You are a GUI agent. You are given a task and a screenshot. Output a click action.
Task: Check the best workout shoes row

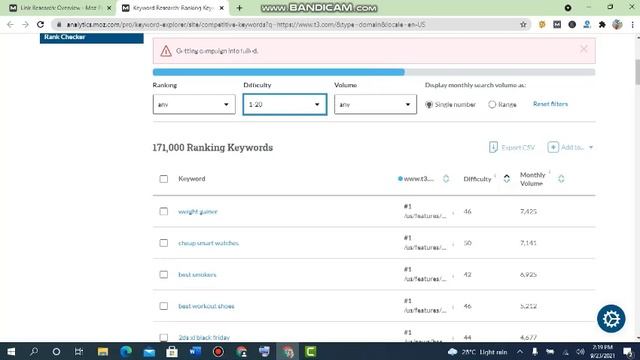pos(164,306)
